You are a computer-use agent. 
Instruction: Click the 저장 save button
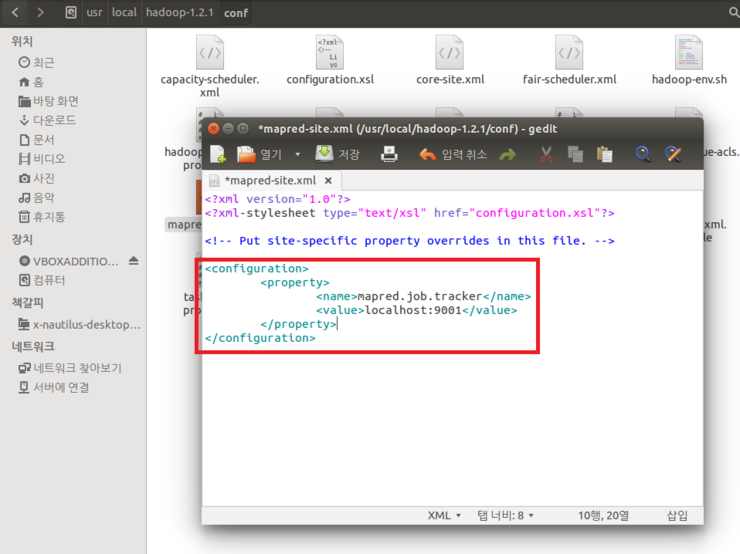pos(338,154)
